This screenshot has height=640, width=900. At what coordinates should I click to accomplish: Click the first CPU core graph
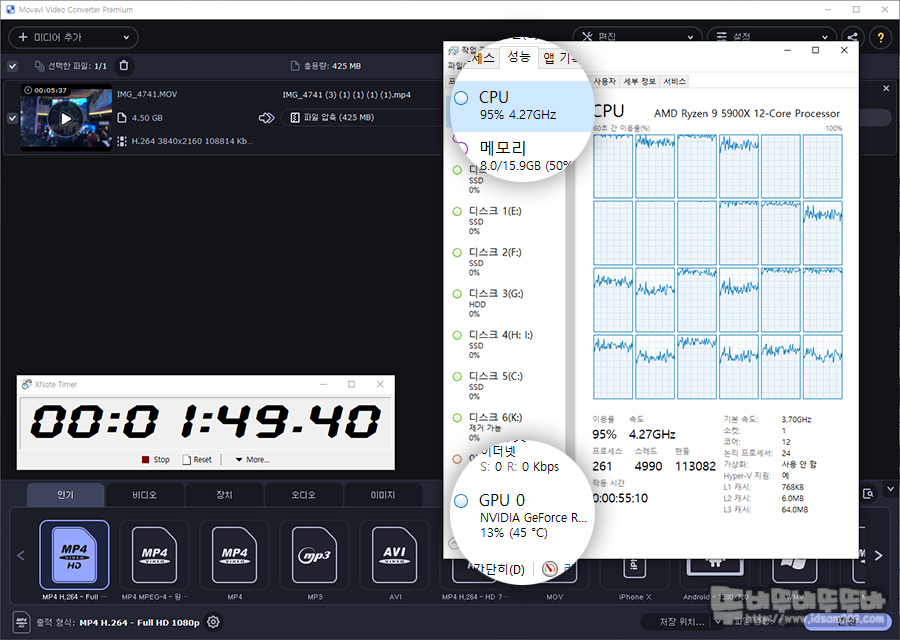coord(613,166)
